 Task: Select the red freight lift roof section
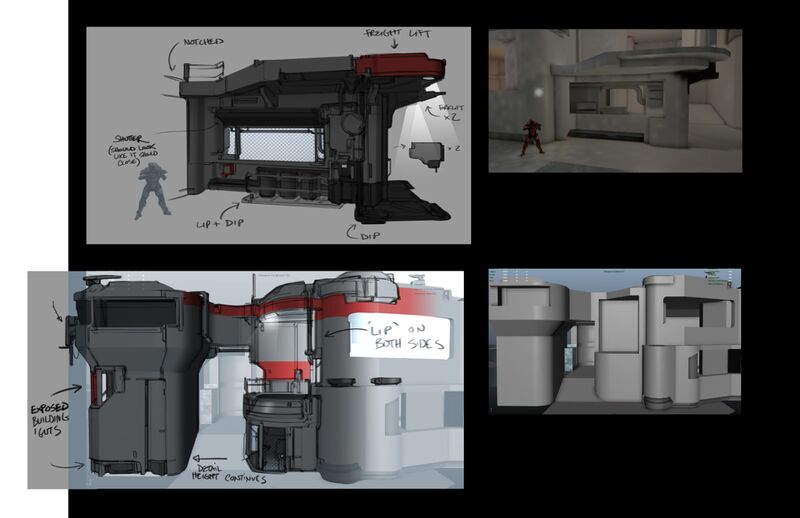pyautogui.click(x=398, y=66)
